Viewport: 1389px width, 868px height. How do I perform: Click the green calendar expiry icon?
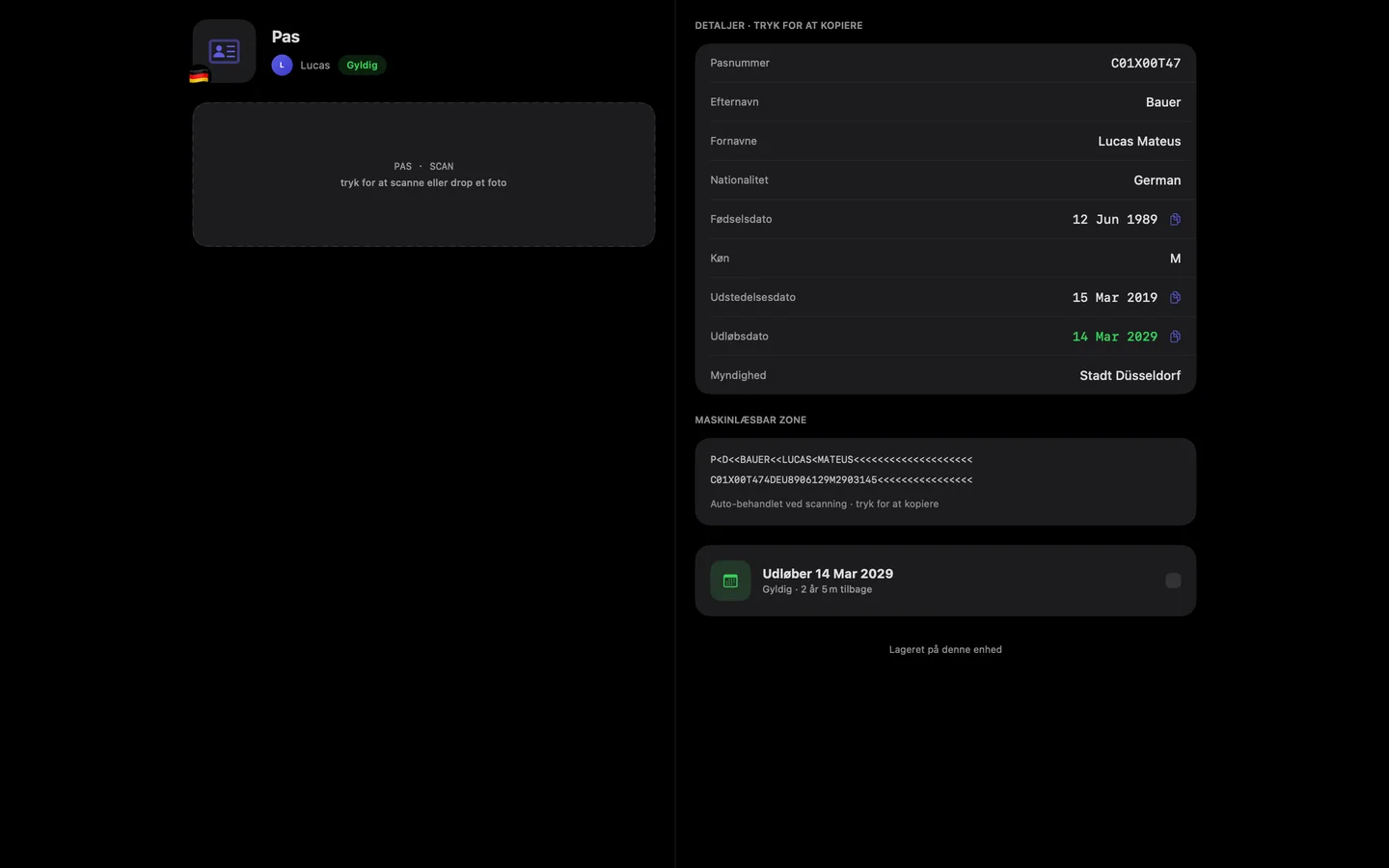[730, 581]
